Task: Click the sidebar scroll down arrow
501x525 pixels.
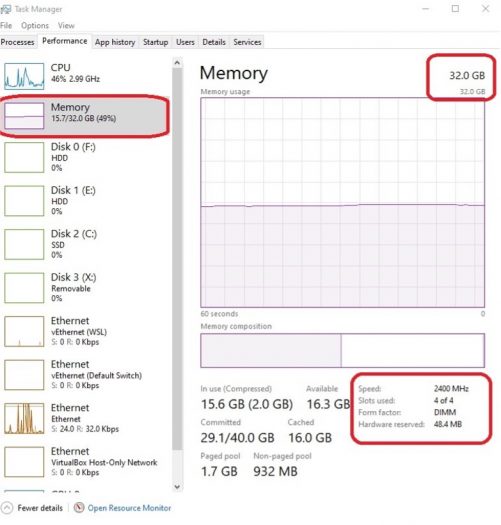Action: 177,486
